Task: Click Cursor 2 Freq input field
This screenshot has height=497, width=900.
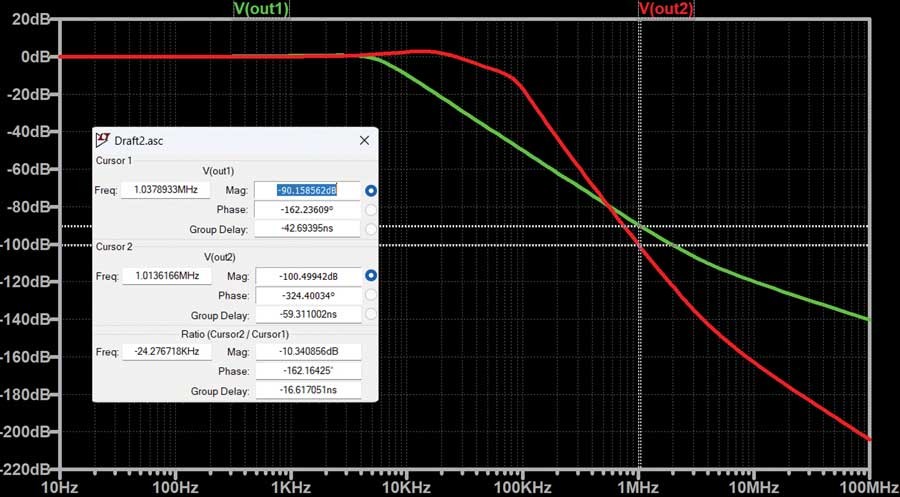Action: tap(166, 275)
